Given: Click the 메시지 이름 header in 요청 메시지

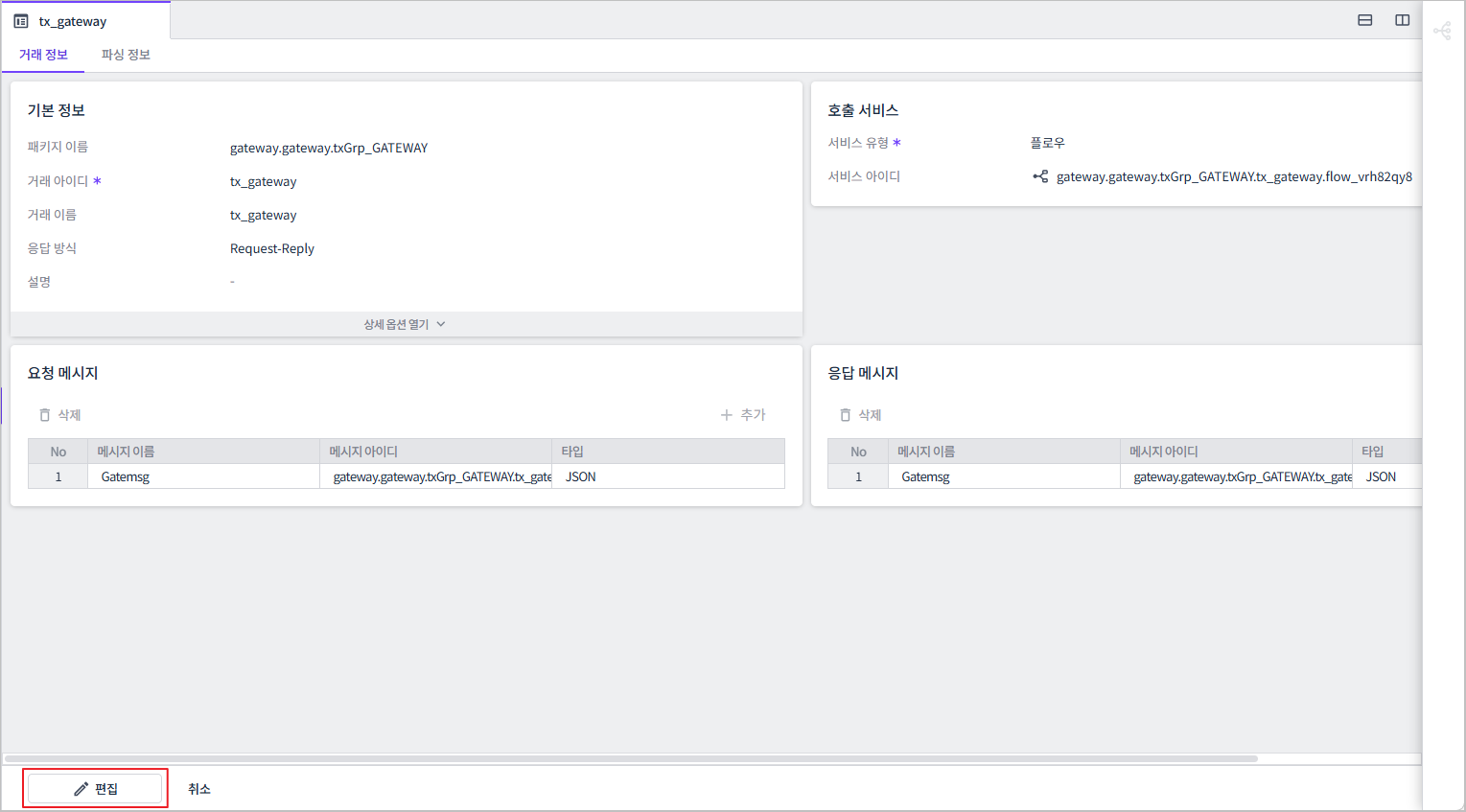Looking at the screenshot, I should tap(203, 452).
